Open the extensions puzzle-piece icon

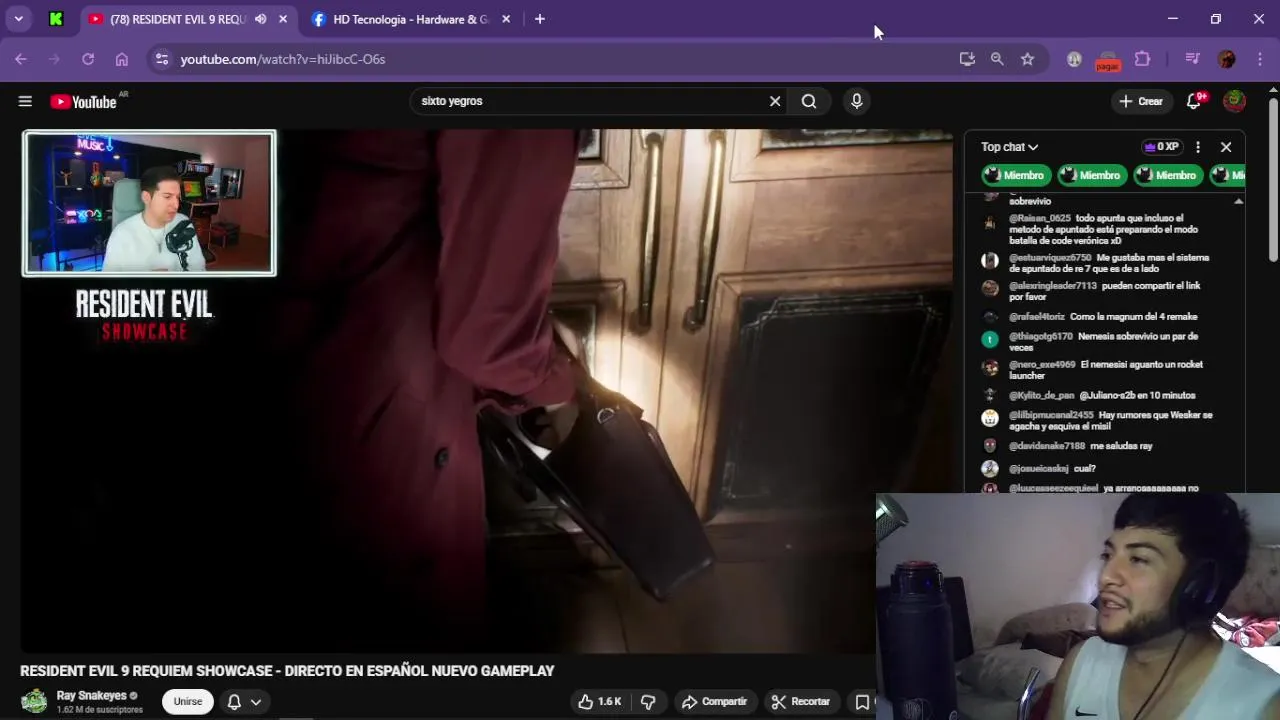[x=1142, y=59]
